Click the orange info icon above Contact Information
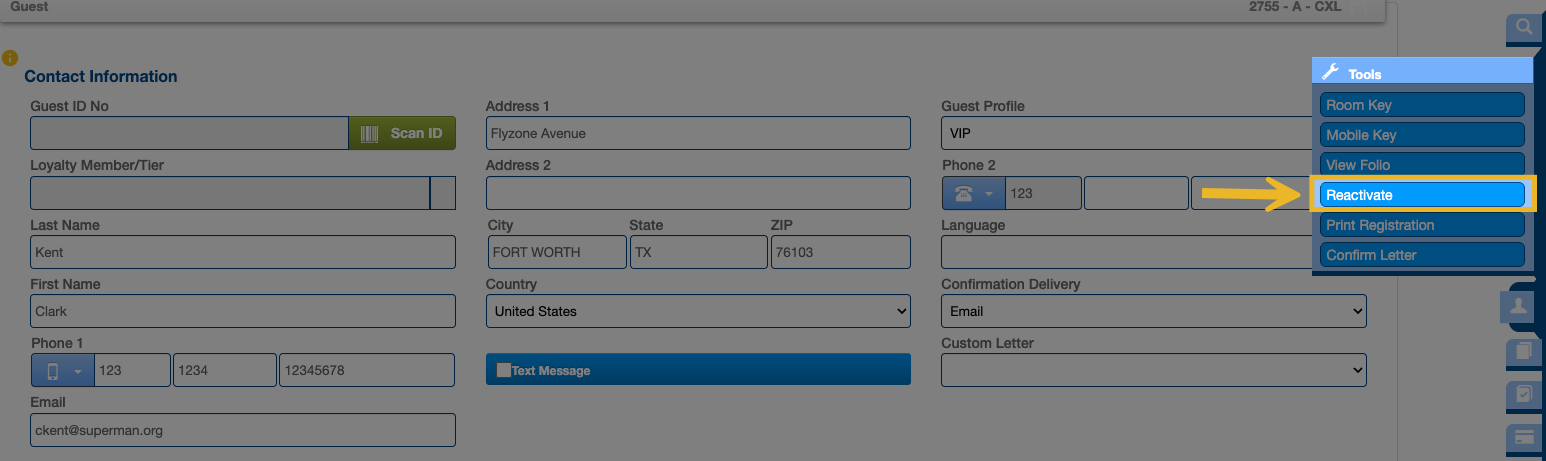The height and width of the screenshot is (461, 1546). point(10,59)
